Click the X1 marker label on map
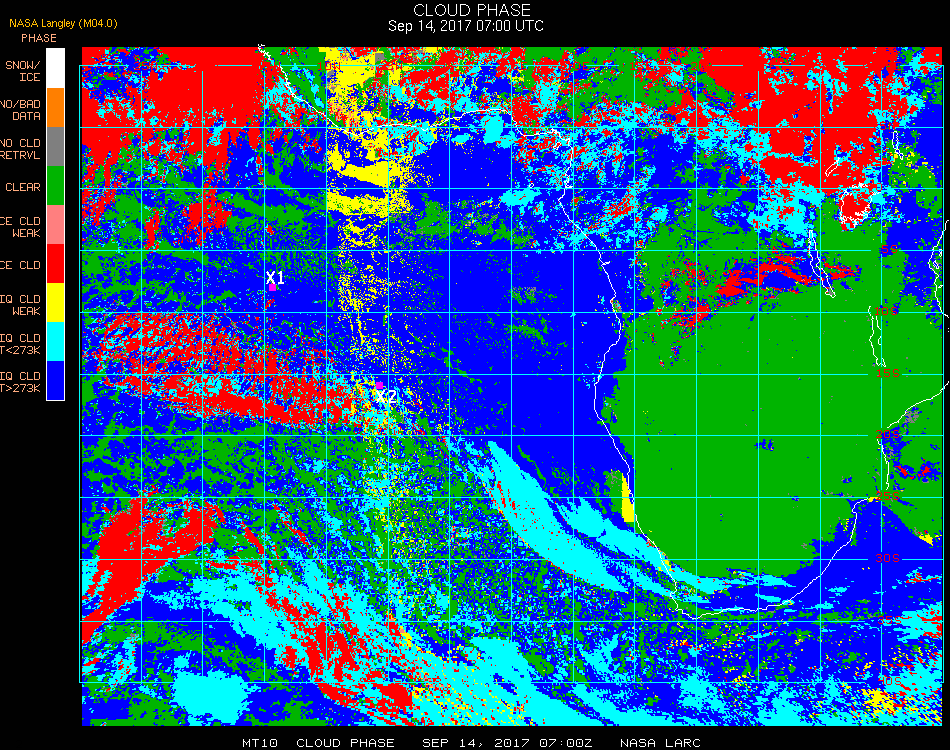 point(275,277)
